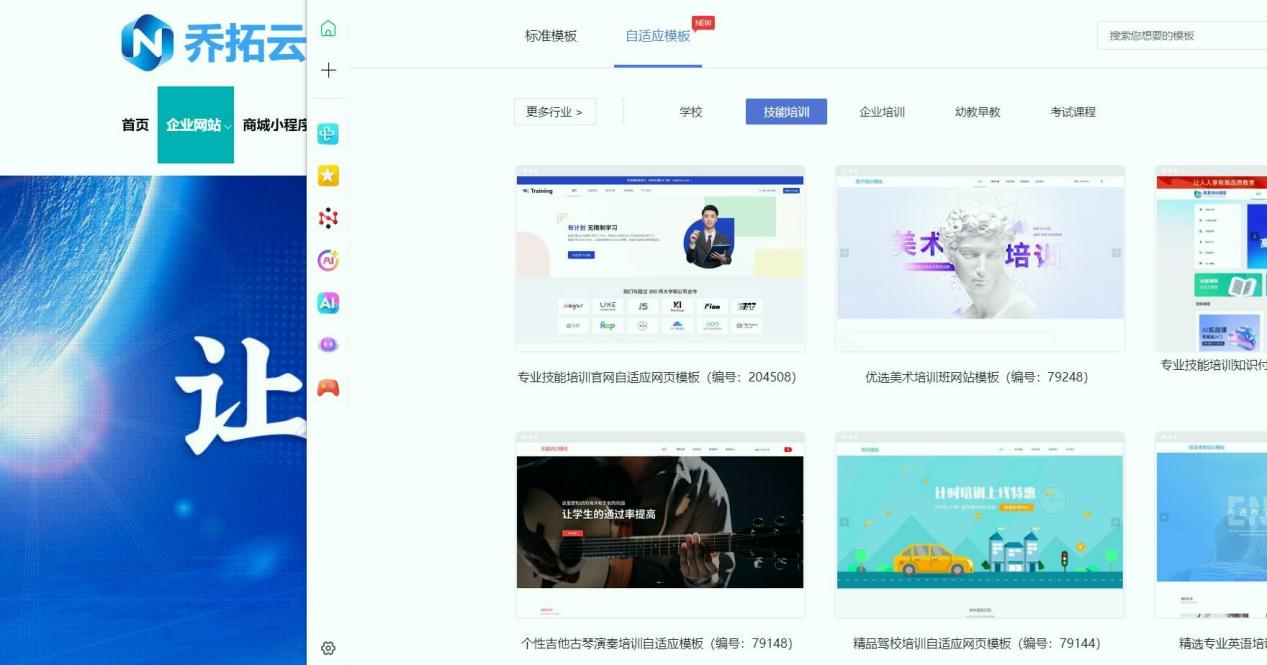The height and width of the screenshot is (665, 1267).
Task: Click the 精品驾校培训自适应网页模板 title link
Action: point(976,643)
